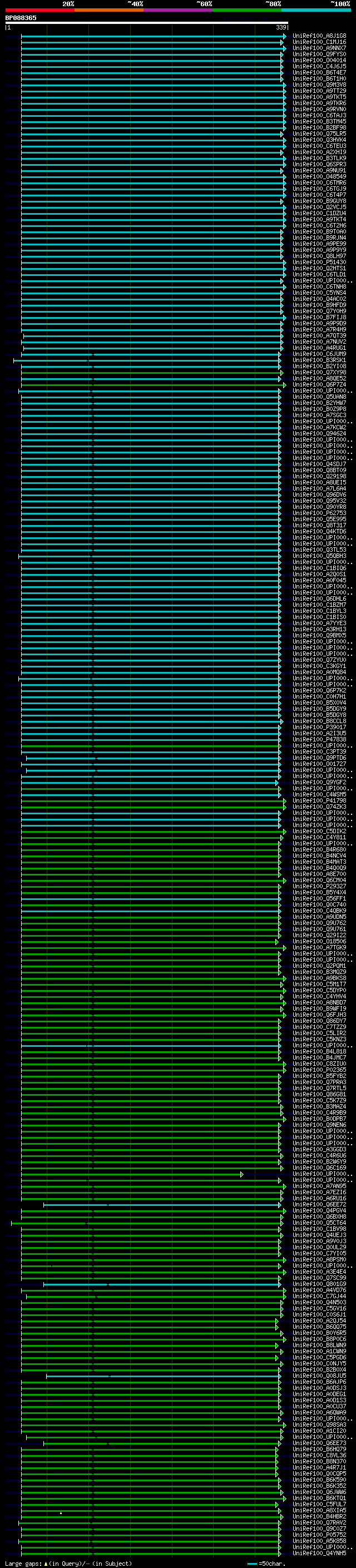Screen dimensions: 356x1568
Task: Click the cyan alignment bar for UniRef100_Q56FF1
Action: 150,899
